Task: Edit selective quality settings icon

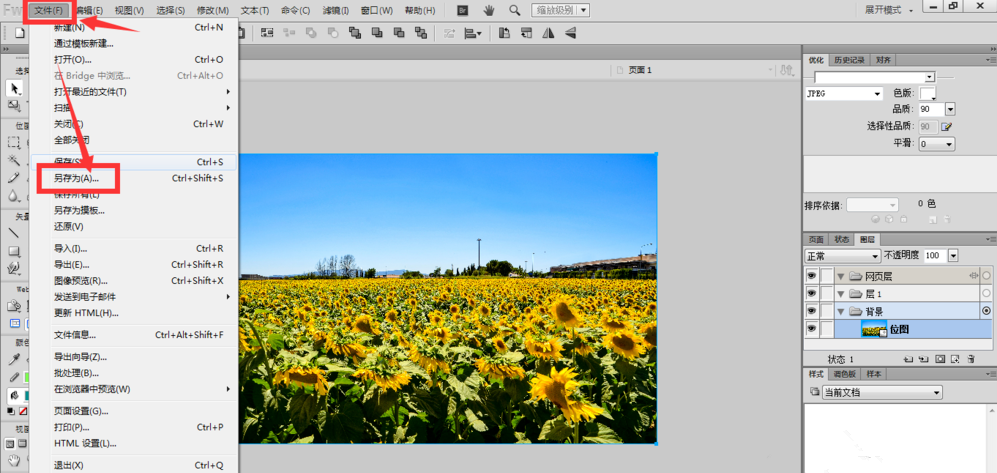Action: pos(946,127)
